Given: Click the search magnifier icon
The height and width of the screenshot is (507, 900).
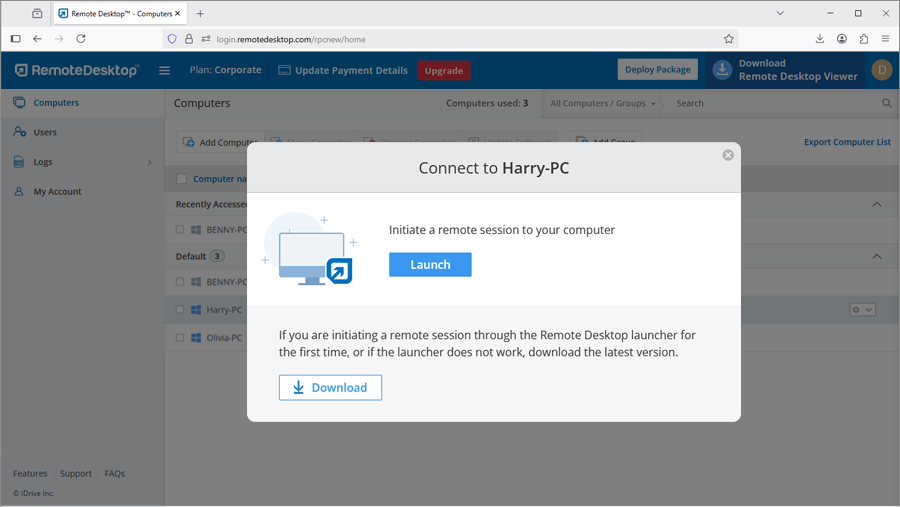Looking at the screenshot, I should coord(887,103).
